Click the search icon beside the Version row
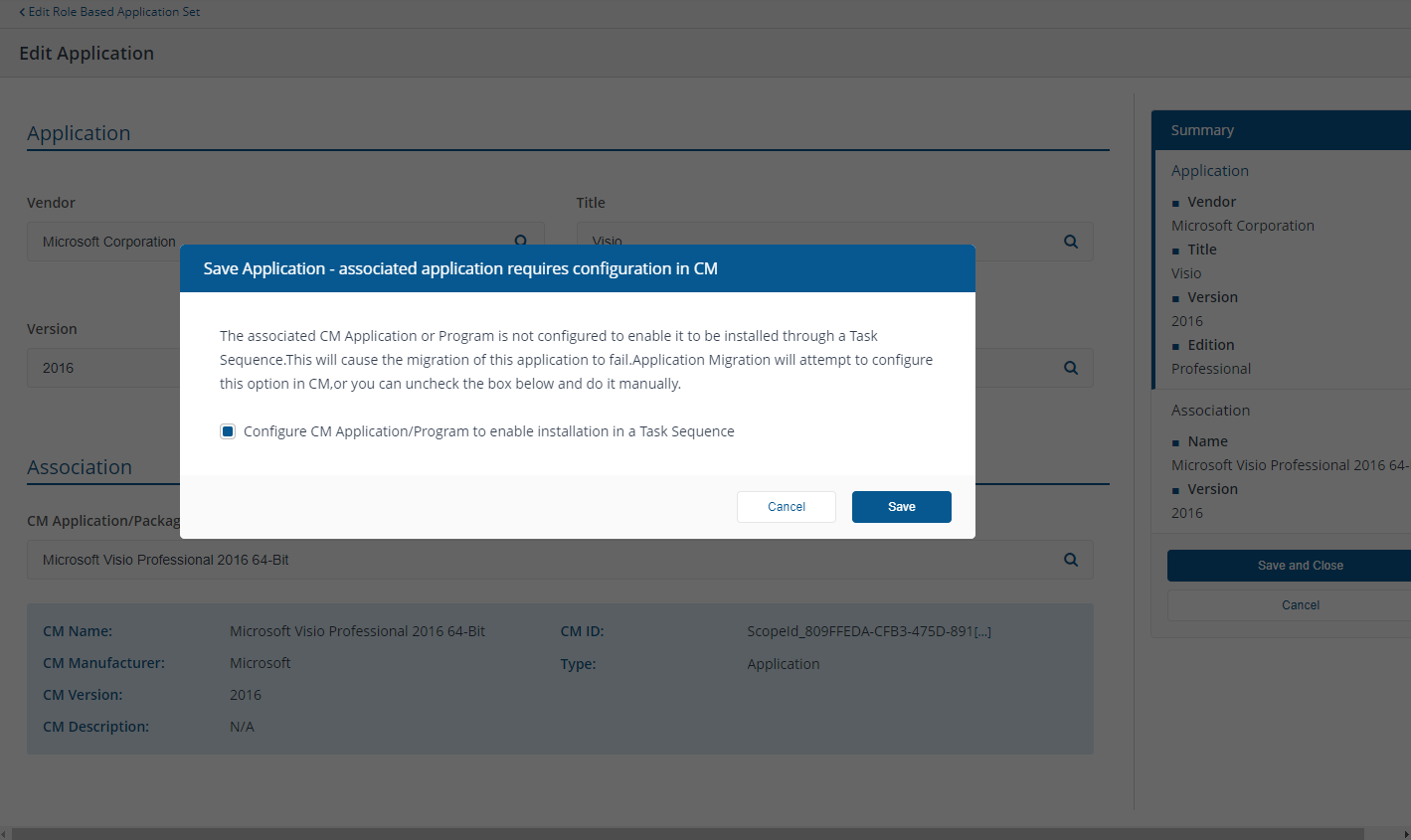 click(x=1071, y=368)
